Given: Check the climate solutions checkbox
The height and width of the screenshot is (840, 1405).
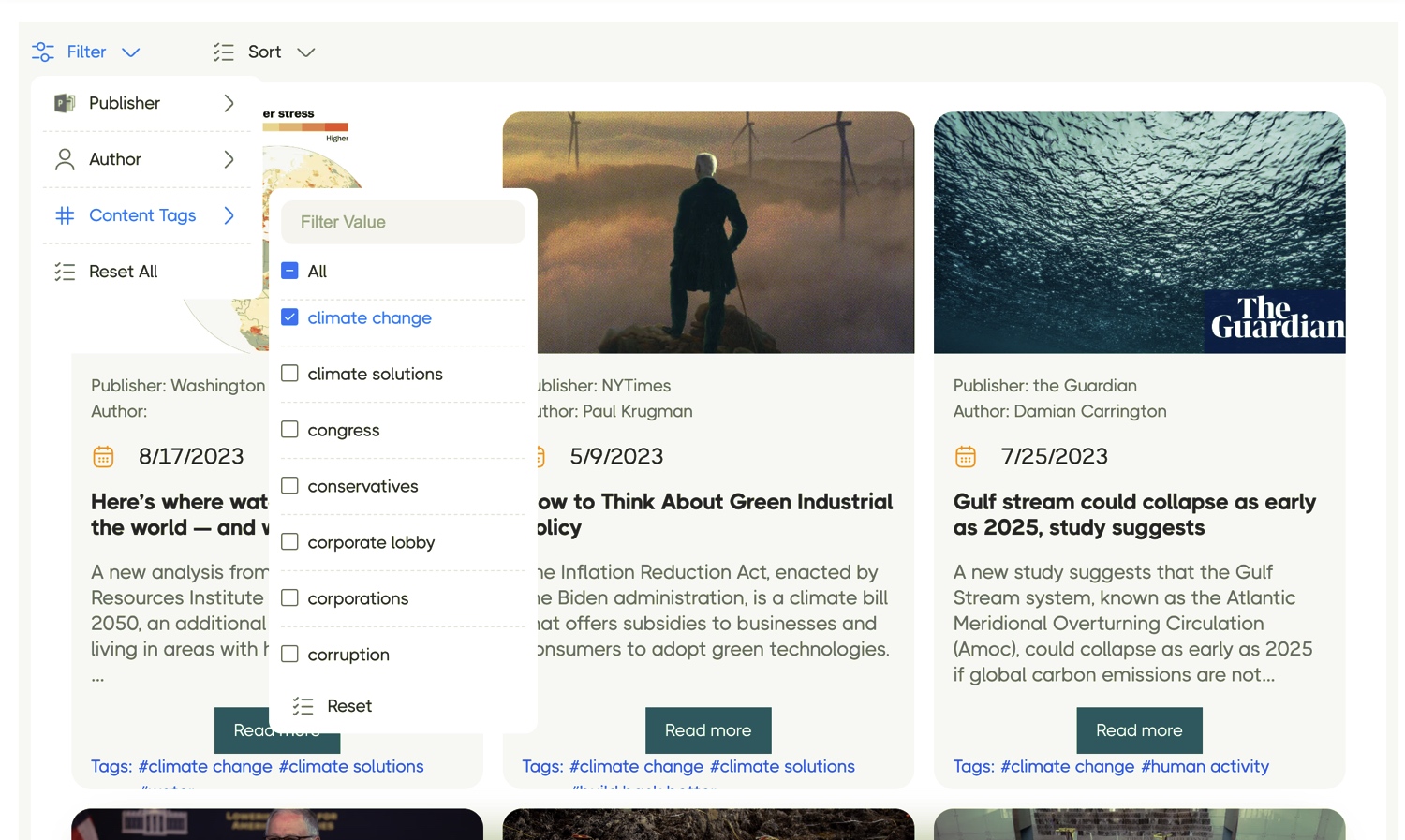Looking at the screenshot, I should click(x=290, y=374).
